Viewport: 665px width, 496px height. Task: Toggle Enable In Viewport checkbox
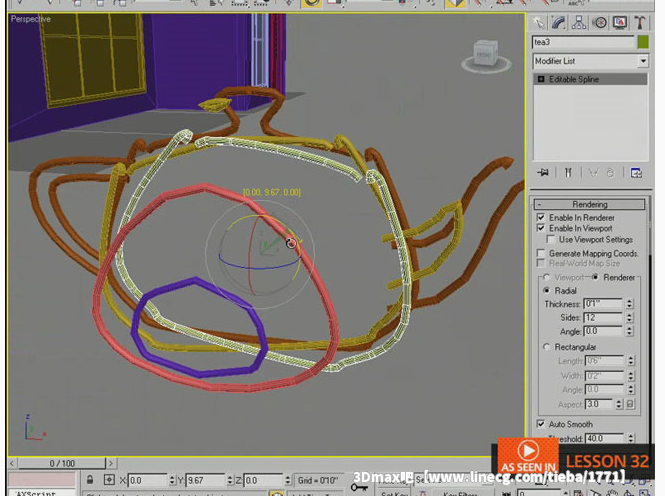(x=542, y=228)
